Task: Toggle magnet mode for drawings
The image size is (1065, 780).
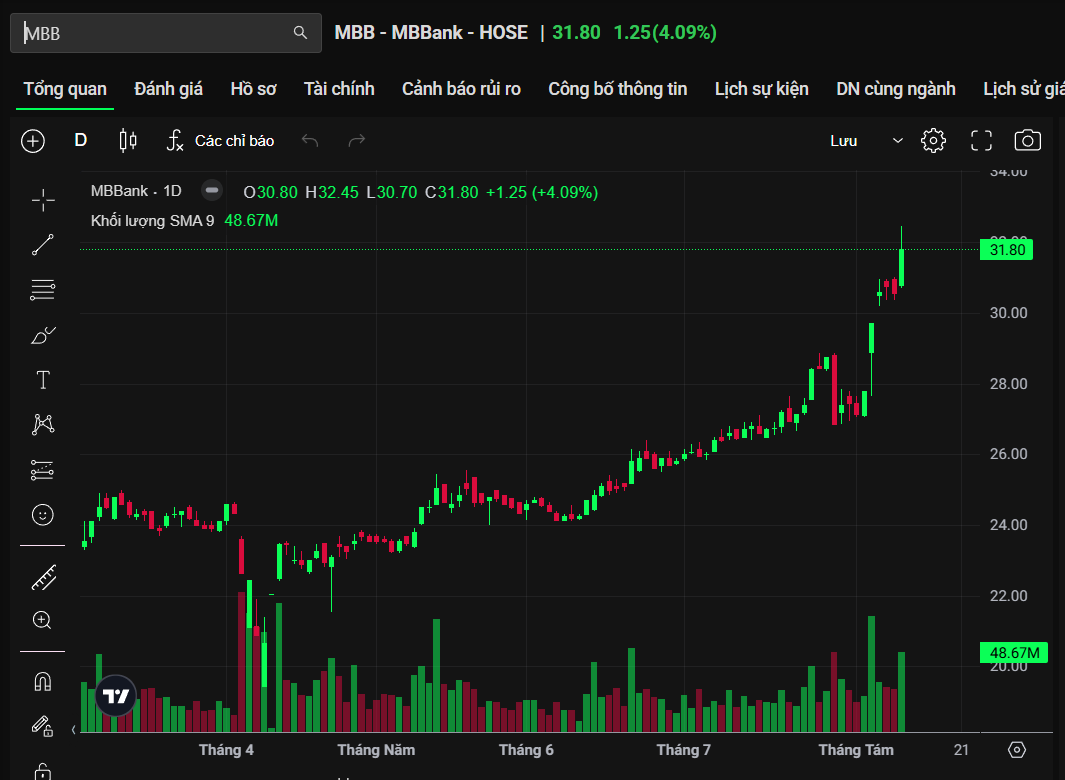Action: (43, 681)
